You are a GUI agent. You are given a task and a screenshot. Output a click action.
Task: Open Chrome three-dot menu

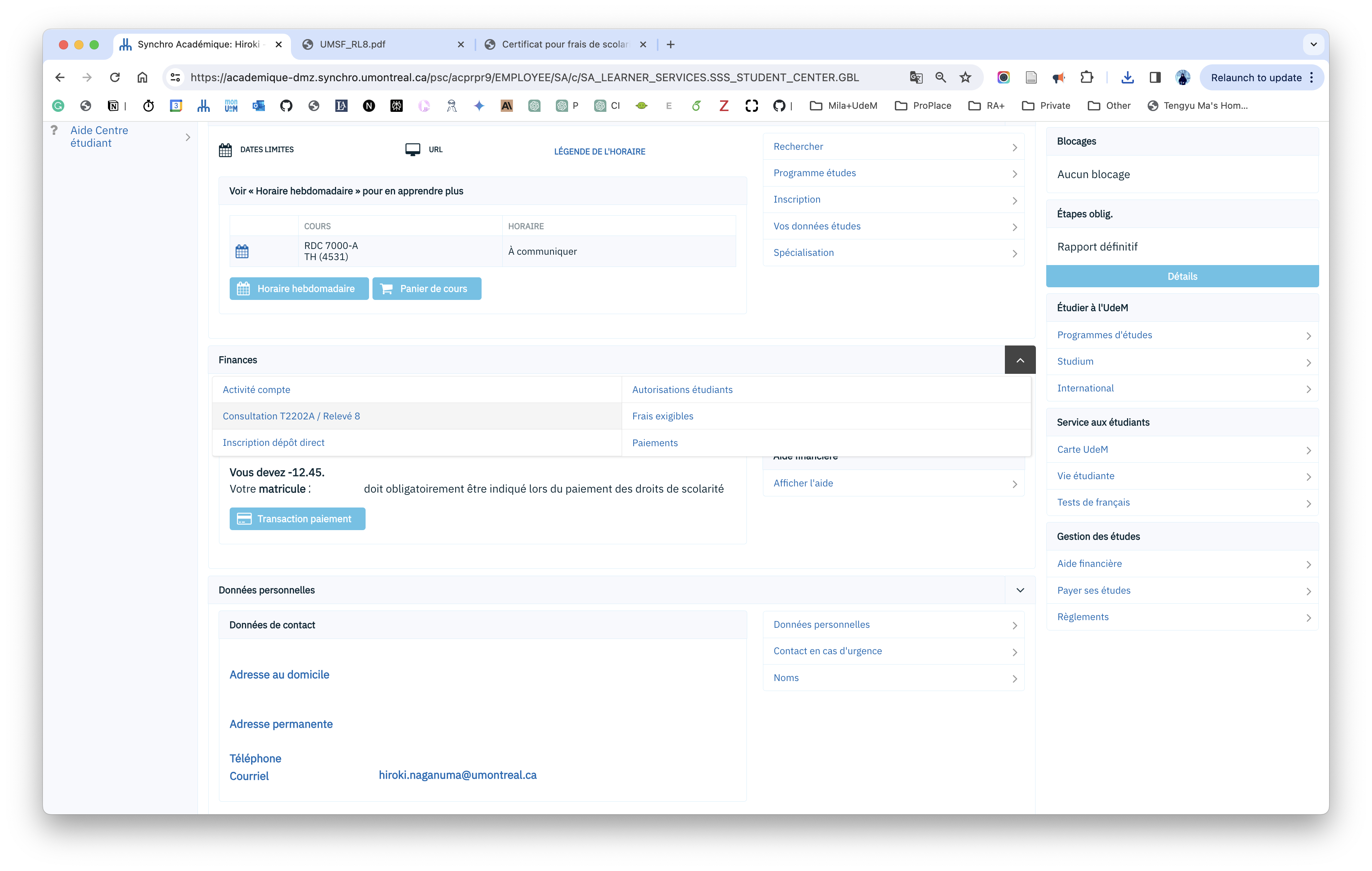click(x=1312, y=77)
